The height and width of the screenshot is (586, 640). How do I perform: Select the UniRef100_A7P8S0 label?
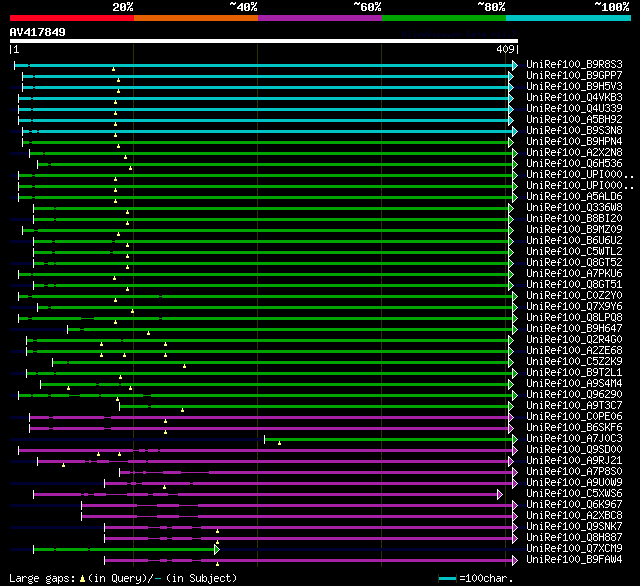tap(574, 472)
